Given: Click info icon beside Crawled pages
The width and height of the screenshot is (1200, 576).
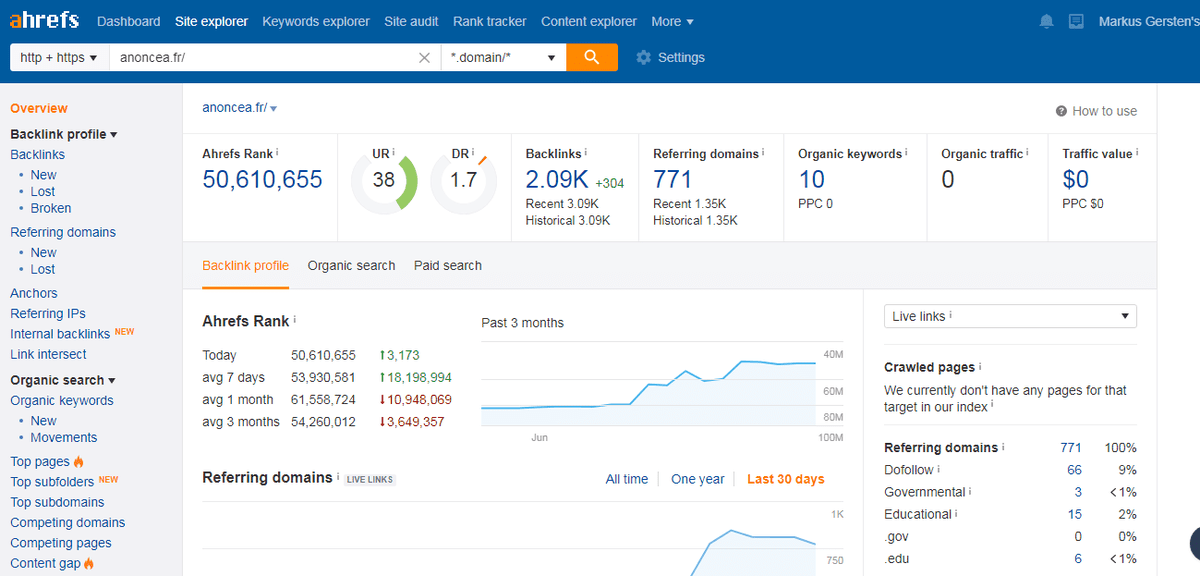Looking at the screenshot, I should click(x=980, y=367).
